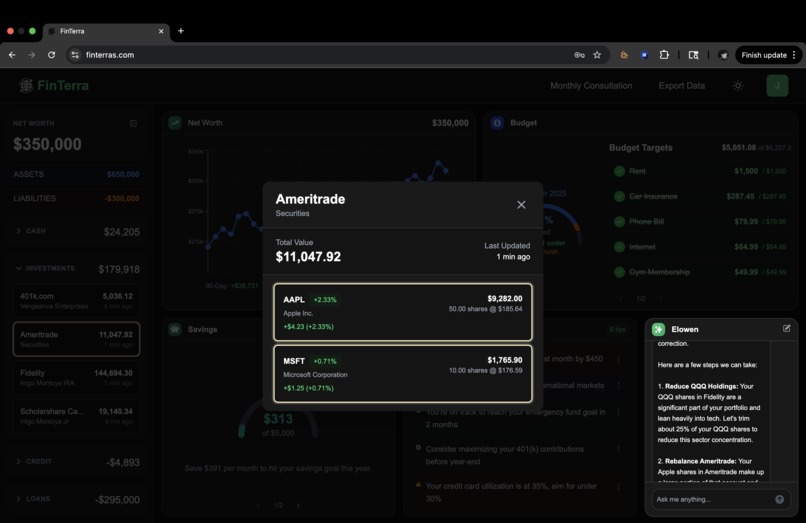Close the FinTerra browser tab

(x=161, y=31)
